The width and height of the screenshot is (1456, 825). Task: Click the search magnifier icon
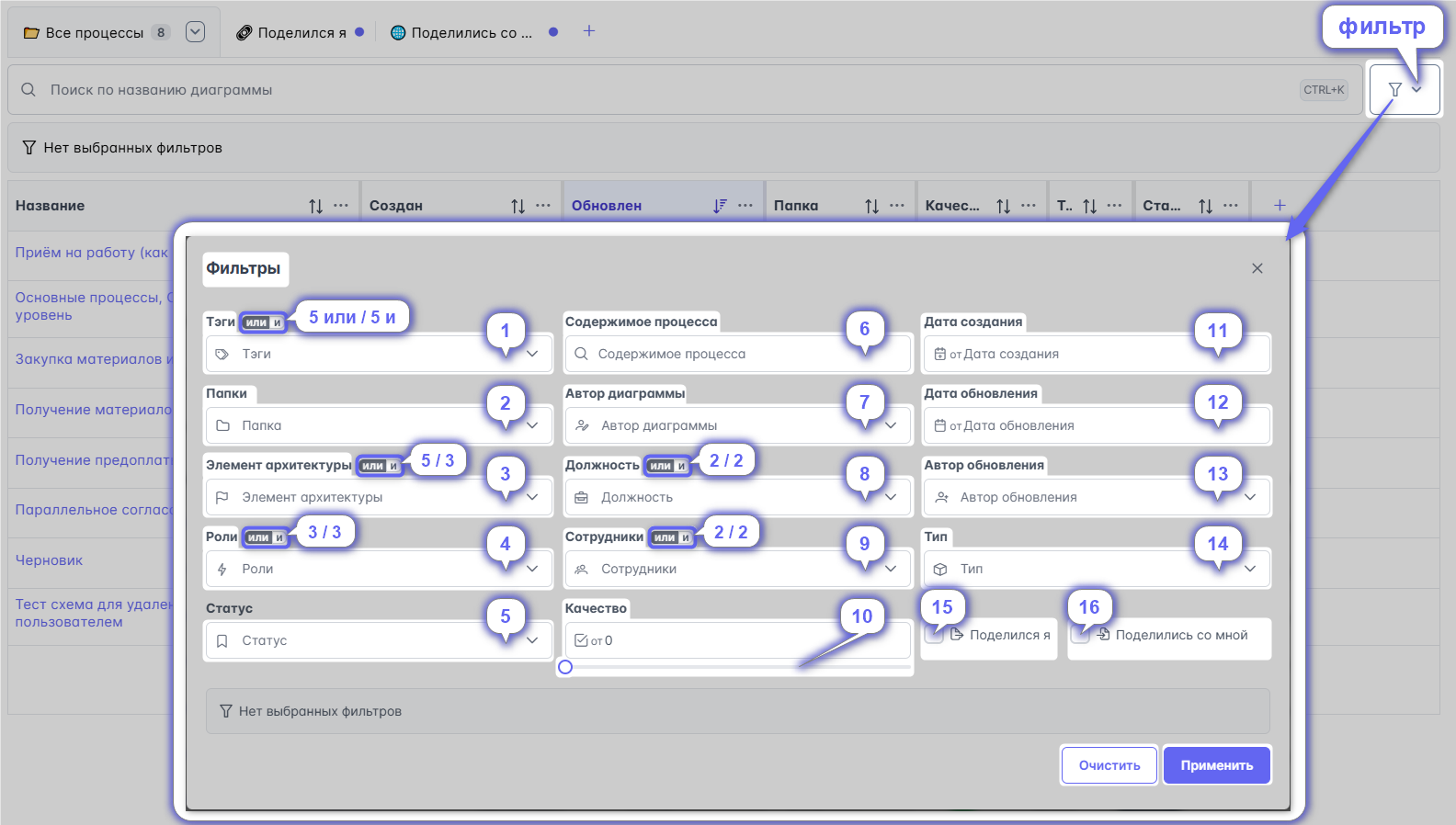pyautogui.click(x=28, y=89)
